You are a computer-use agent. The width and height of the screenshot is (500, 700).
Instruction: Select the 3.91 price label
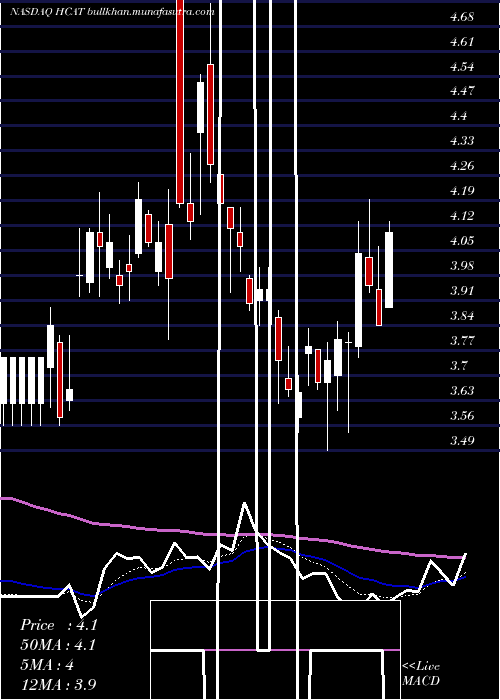pos(462,291)
